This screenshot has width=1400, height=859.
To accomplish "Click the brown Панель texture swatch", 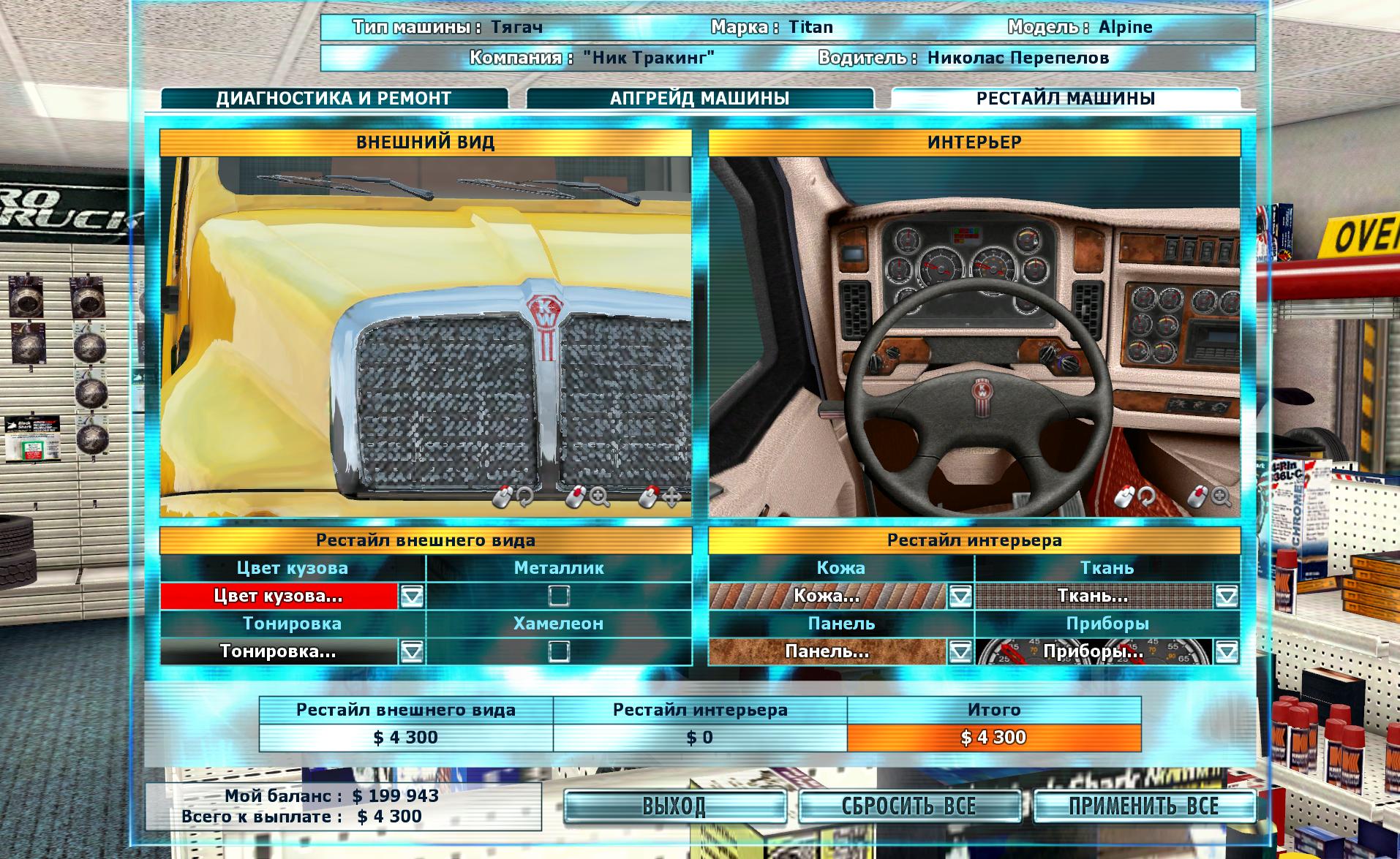I will pos(827,652).
